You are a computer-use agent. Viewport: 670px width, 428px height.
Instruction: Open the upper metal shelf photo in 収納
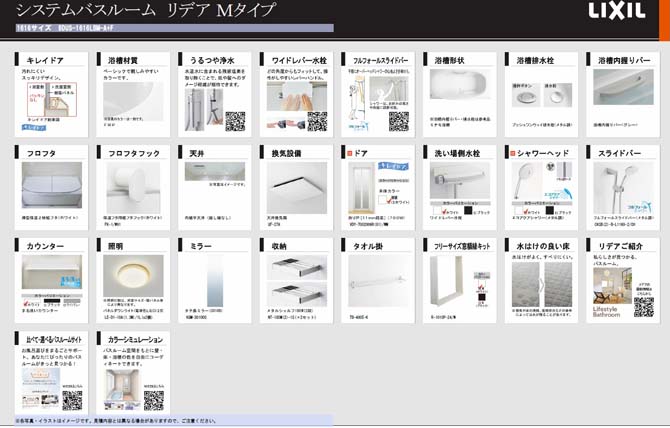[297, 268]
